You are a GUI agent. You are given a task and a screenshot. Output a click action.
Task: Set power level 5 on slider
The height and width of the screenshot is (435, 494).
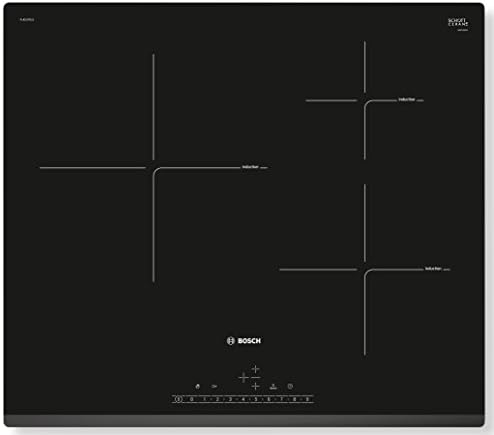click(256, 399)
